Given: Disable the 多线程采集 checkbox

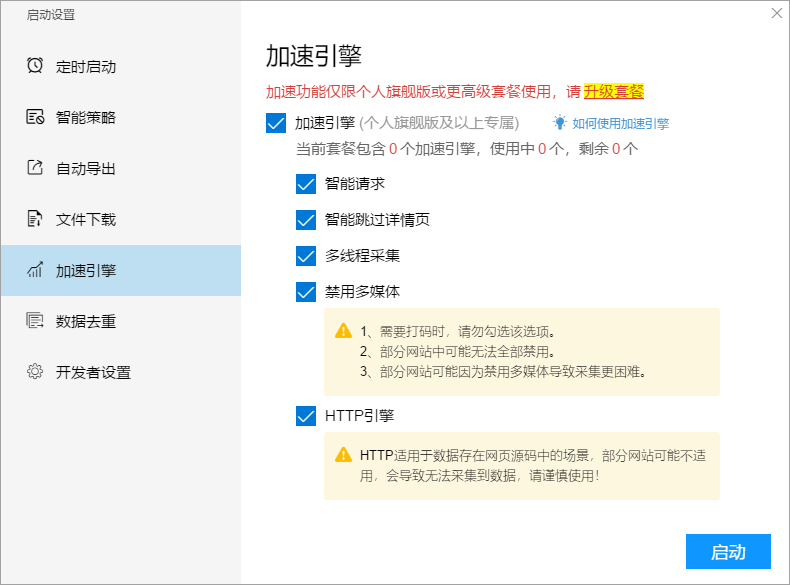Looking at the screenshot, I should click(x=306, y=256).
